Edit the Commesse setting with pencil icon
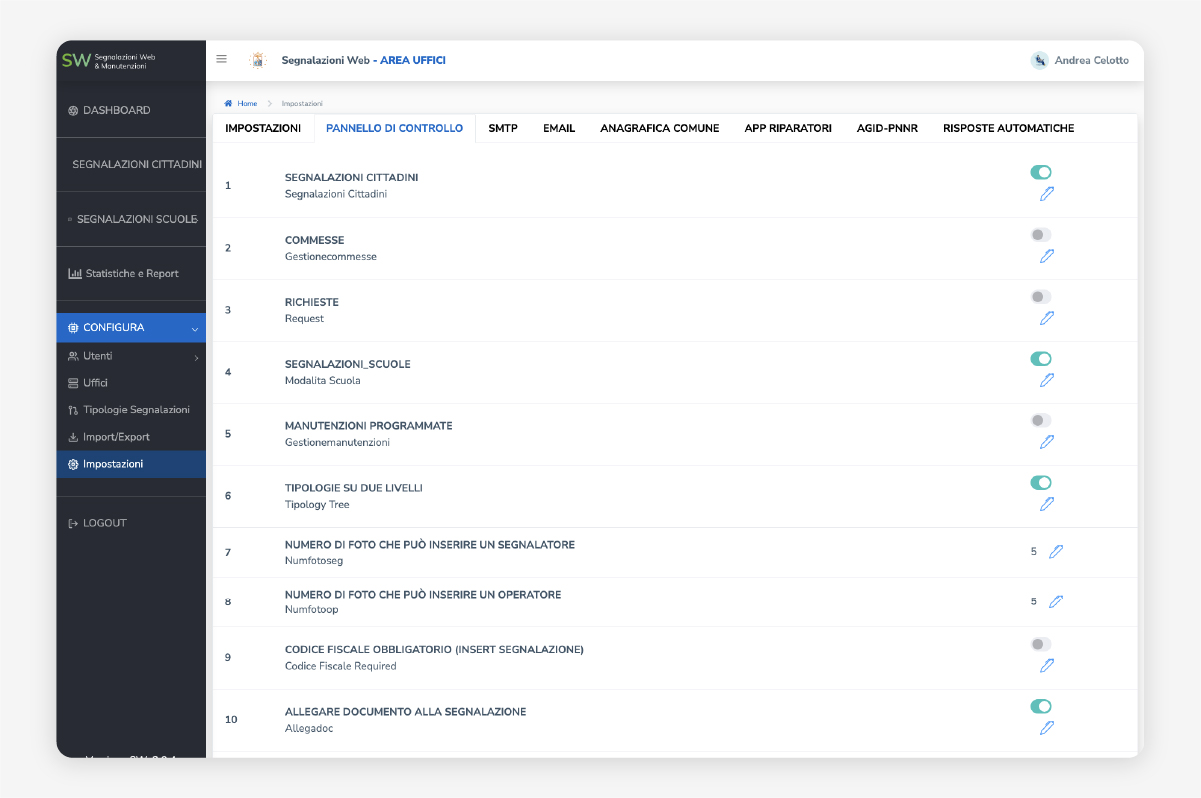1201x798 pixels. click(x=1046, y=256)
